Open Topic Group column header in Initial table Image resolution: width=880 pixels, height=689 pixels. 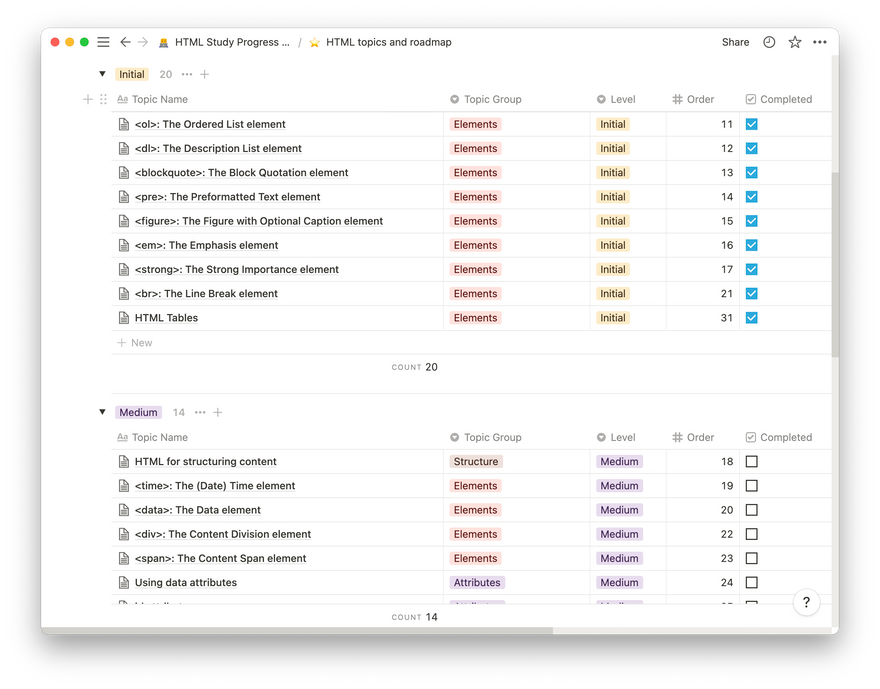[x=492, y=99]
